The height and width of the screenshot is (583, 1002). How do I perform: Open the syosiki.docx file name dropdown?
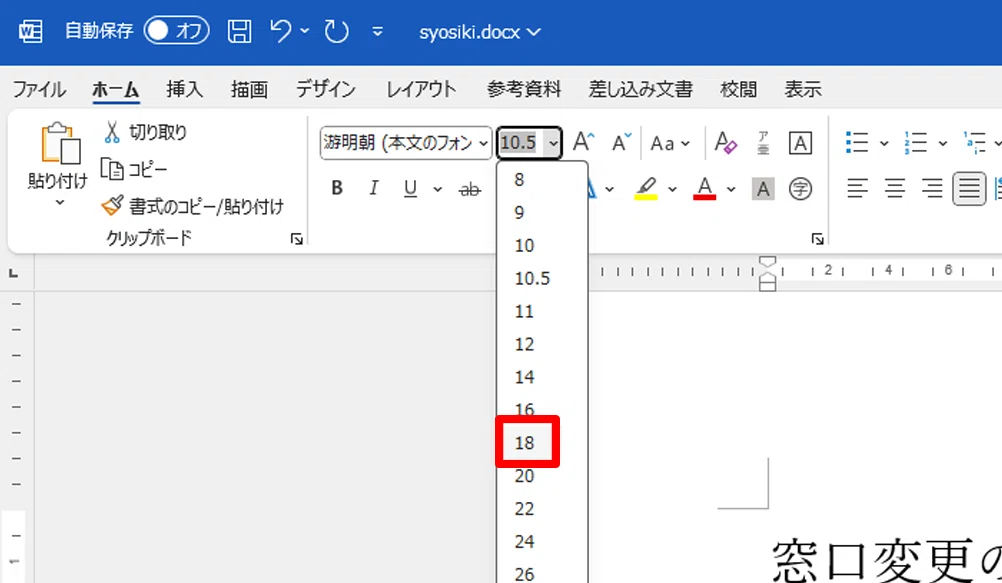(x=480, y=31)
